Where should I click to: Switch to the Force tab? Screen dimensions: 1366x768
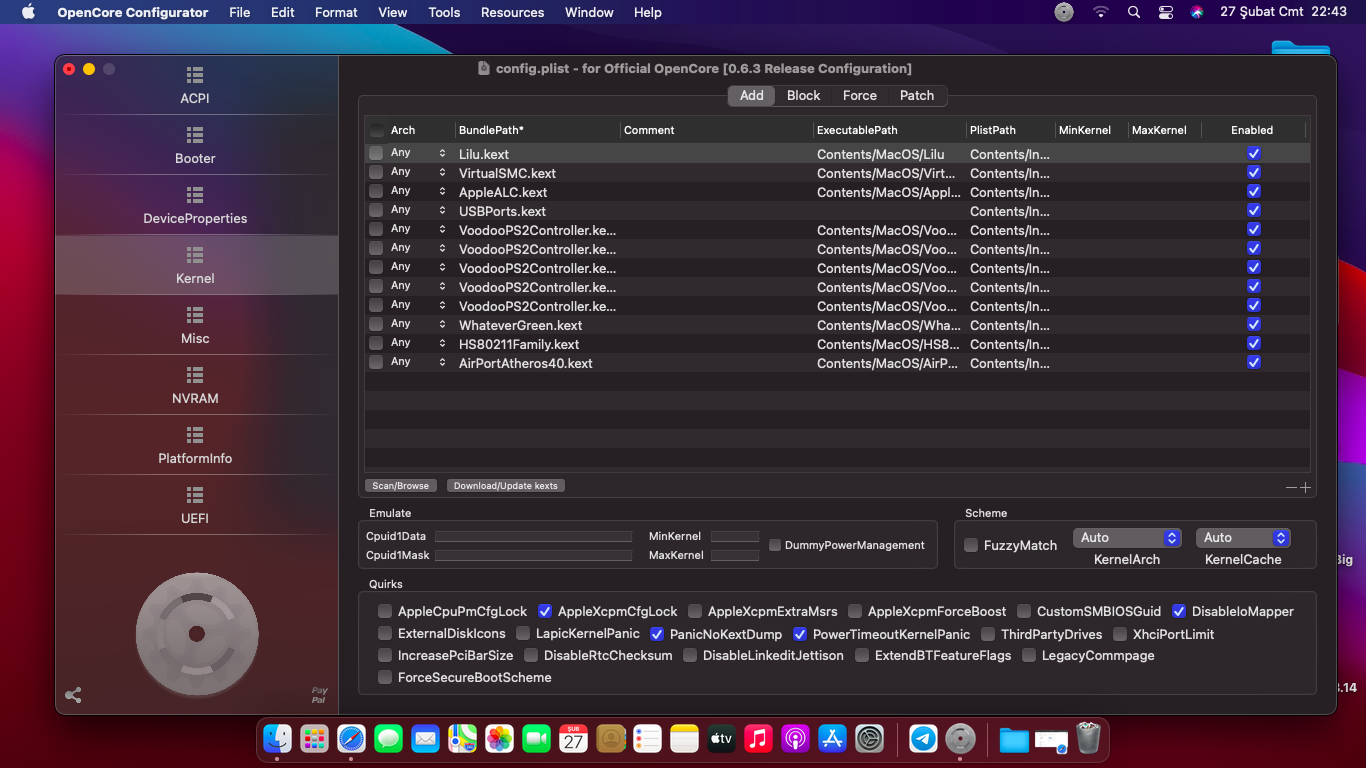coord(859,96)
